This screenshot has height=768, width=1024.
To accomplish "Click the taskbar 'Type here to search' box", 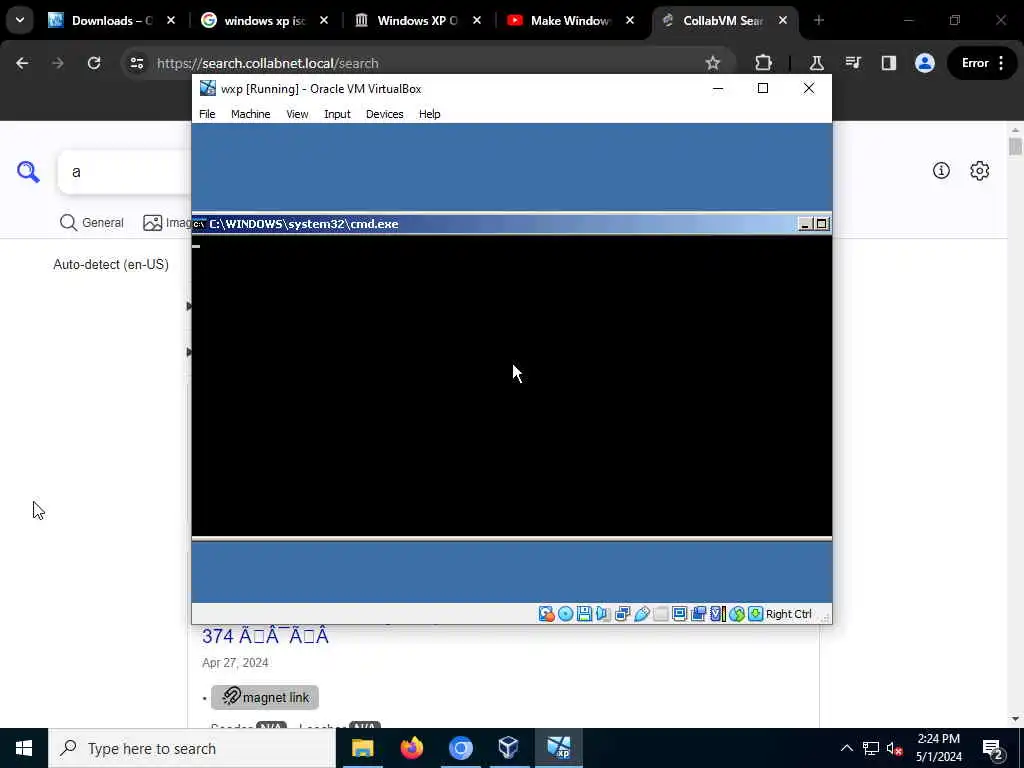I will click(x=192, y=748).
